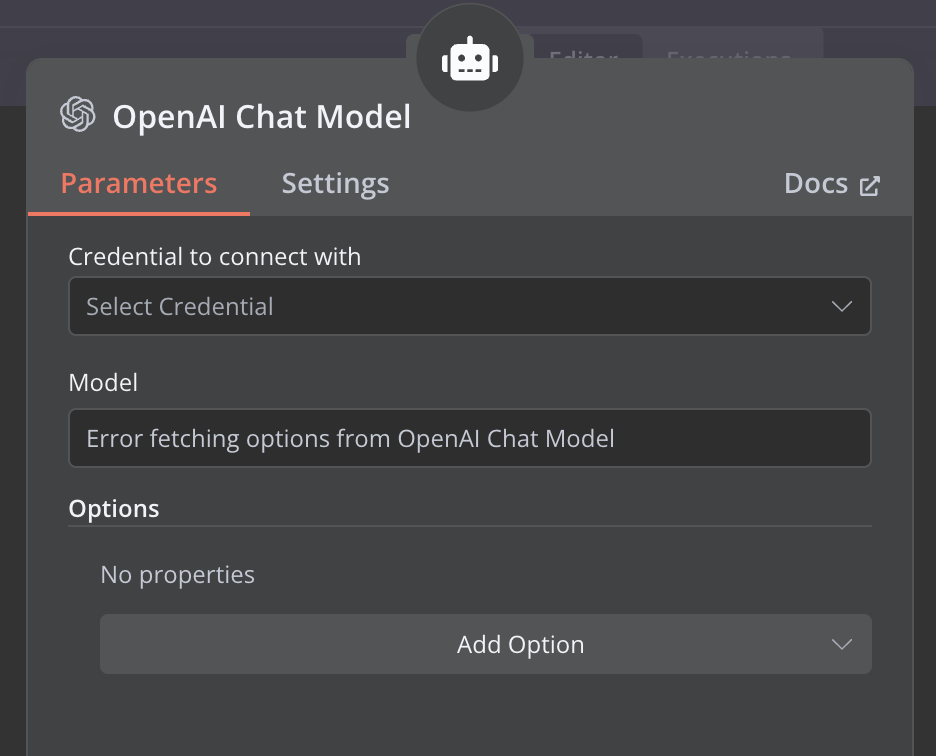
Task: Click the dimmed backdrop outside the panel
Action: (12, 400)
